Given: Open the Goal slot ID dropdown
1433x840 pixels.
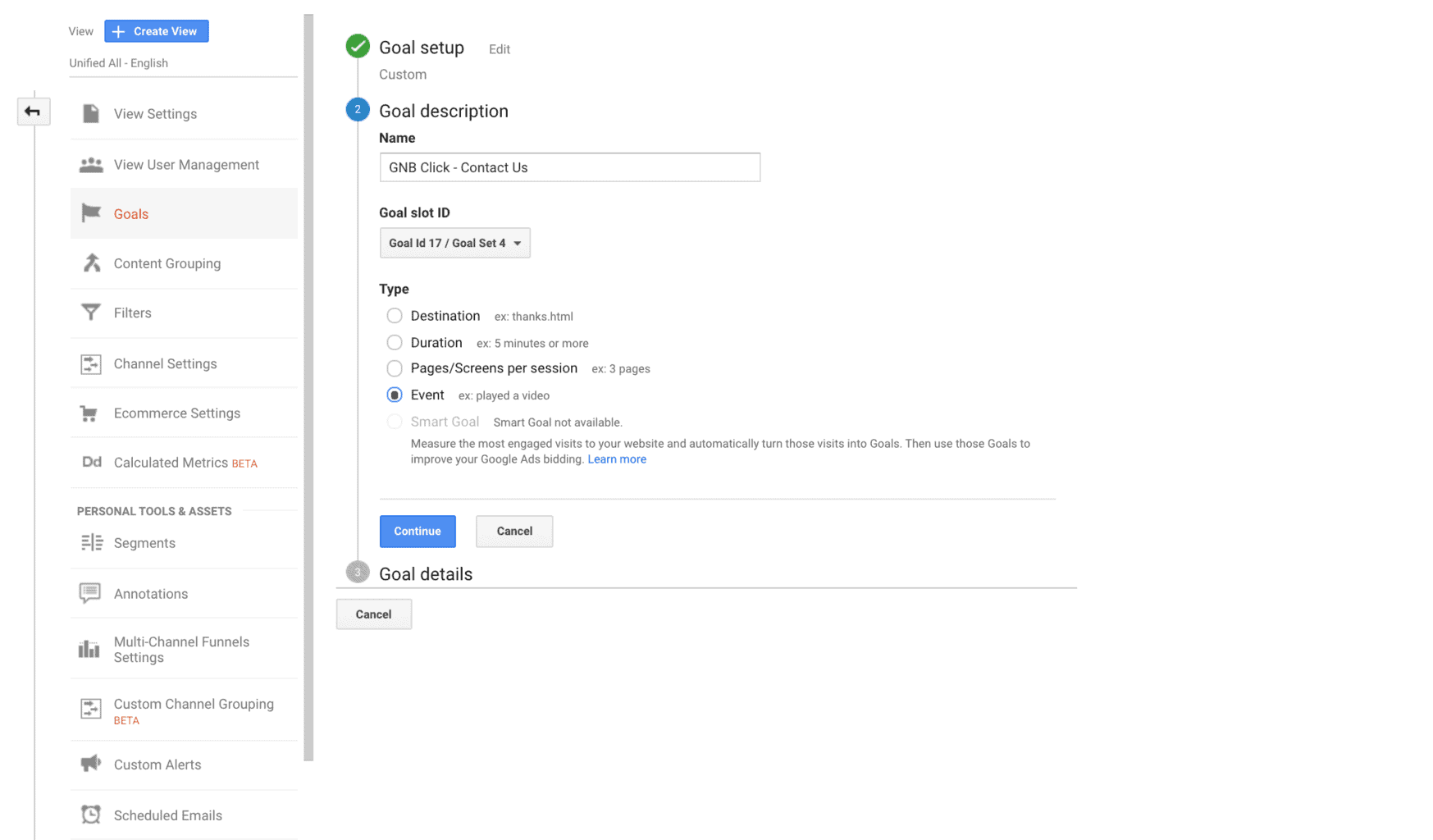Looking at the screenshot, I should 454,243.
